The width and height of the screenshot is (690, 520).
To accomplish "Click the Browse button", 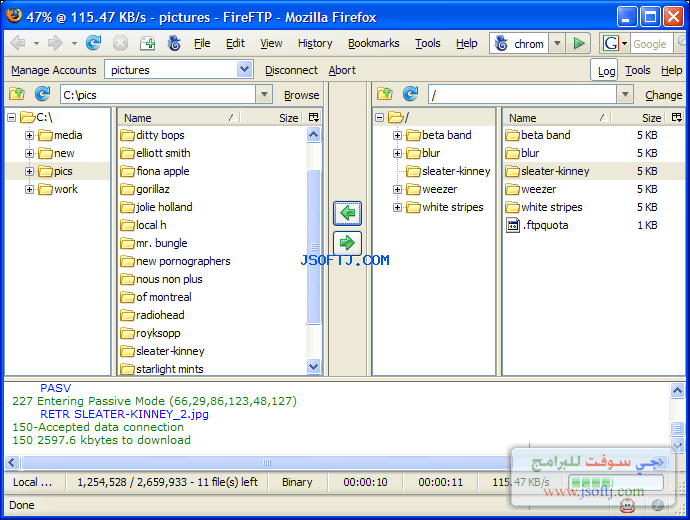I will [301, 95].
